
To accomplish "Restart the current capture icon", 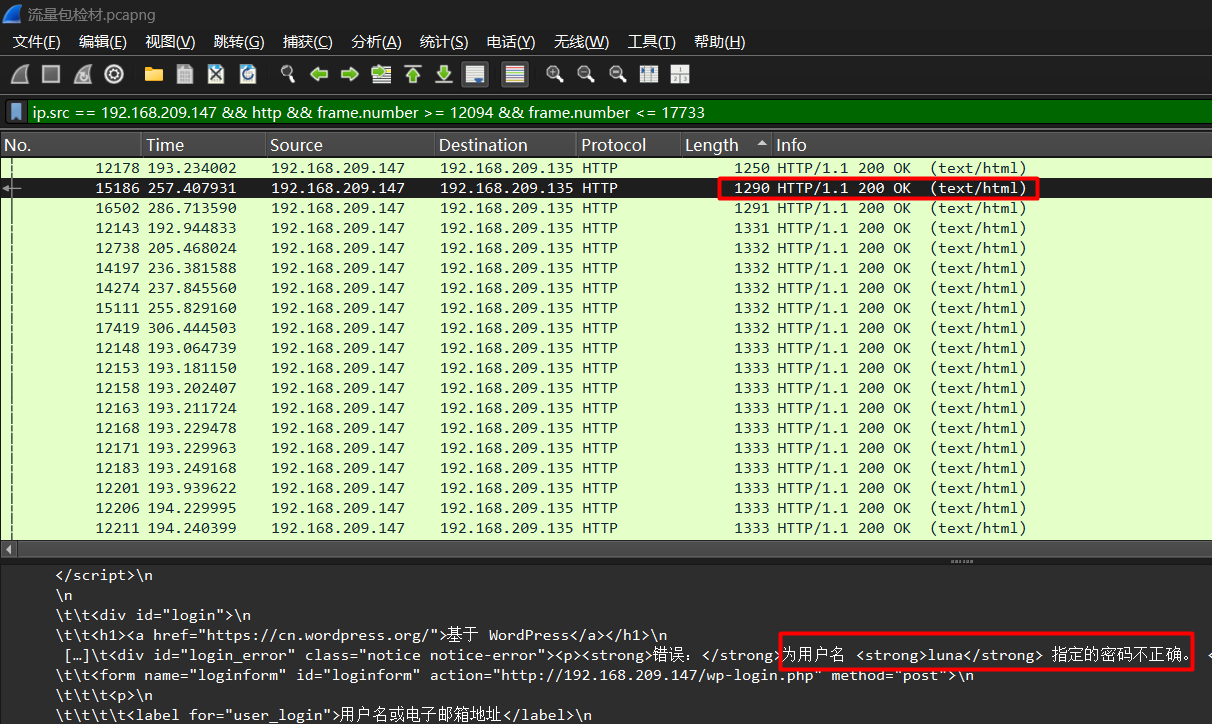I will tap(83, 74).
